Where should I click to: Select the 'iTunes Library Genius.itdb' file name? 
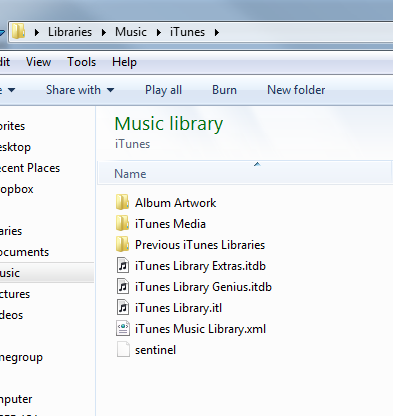point(203,287)
